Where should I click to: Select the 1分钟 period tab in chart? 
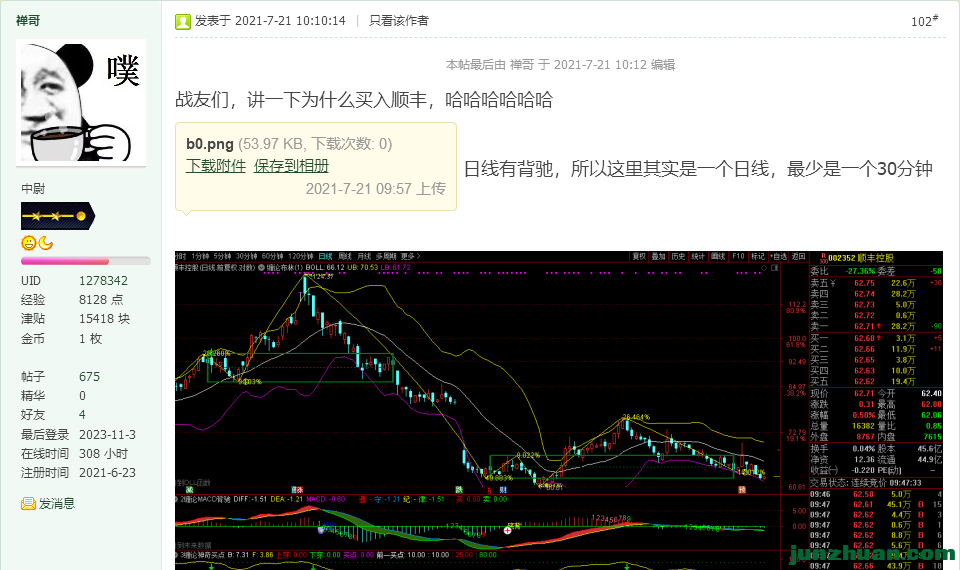(x=200, y=256)
